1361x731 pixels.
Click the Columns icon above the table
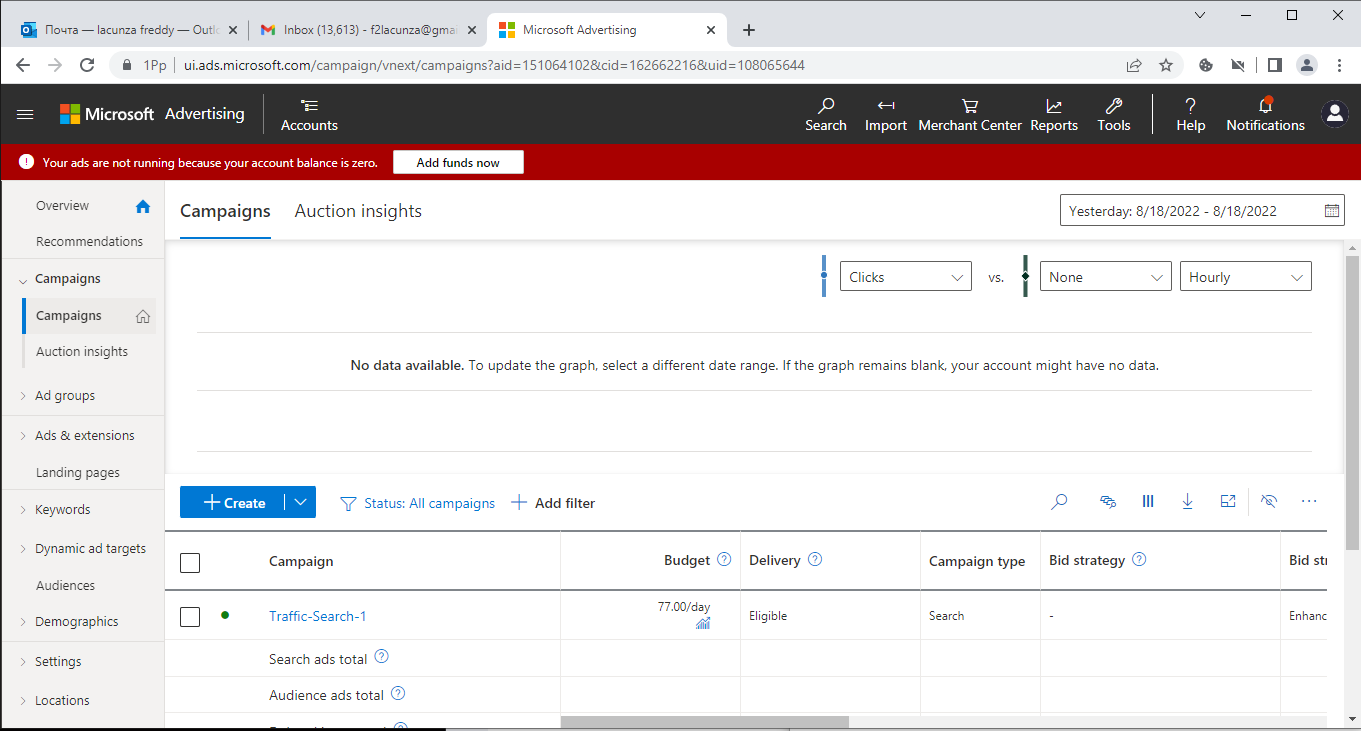pos(1148,502)
